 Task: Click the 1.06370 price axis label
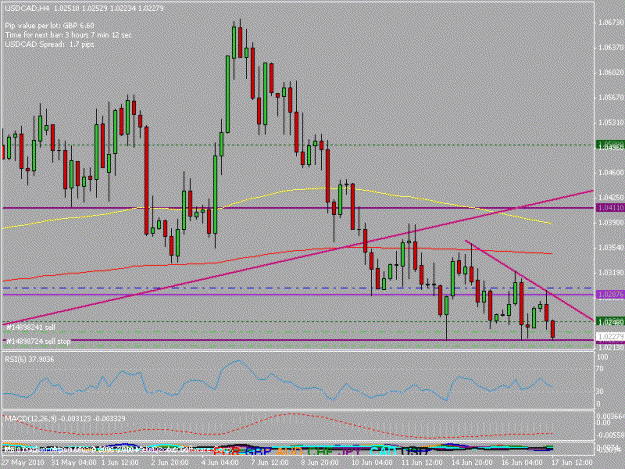611,47
